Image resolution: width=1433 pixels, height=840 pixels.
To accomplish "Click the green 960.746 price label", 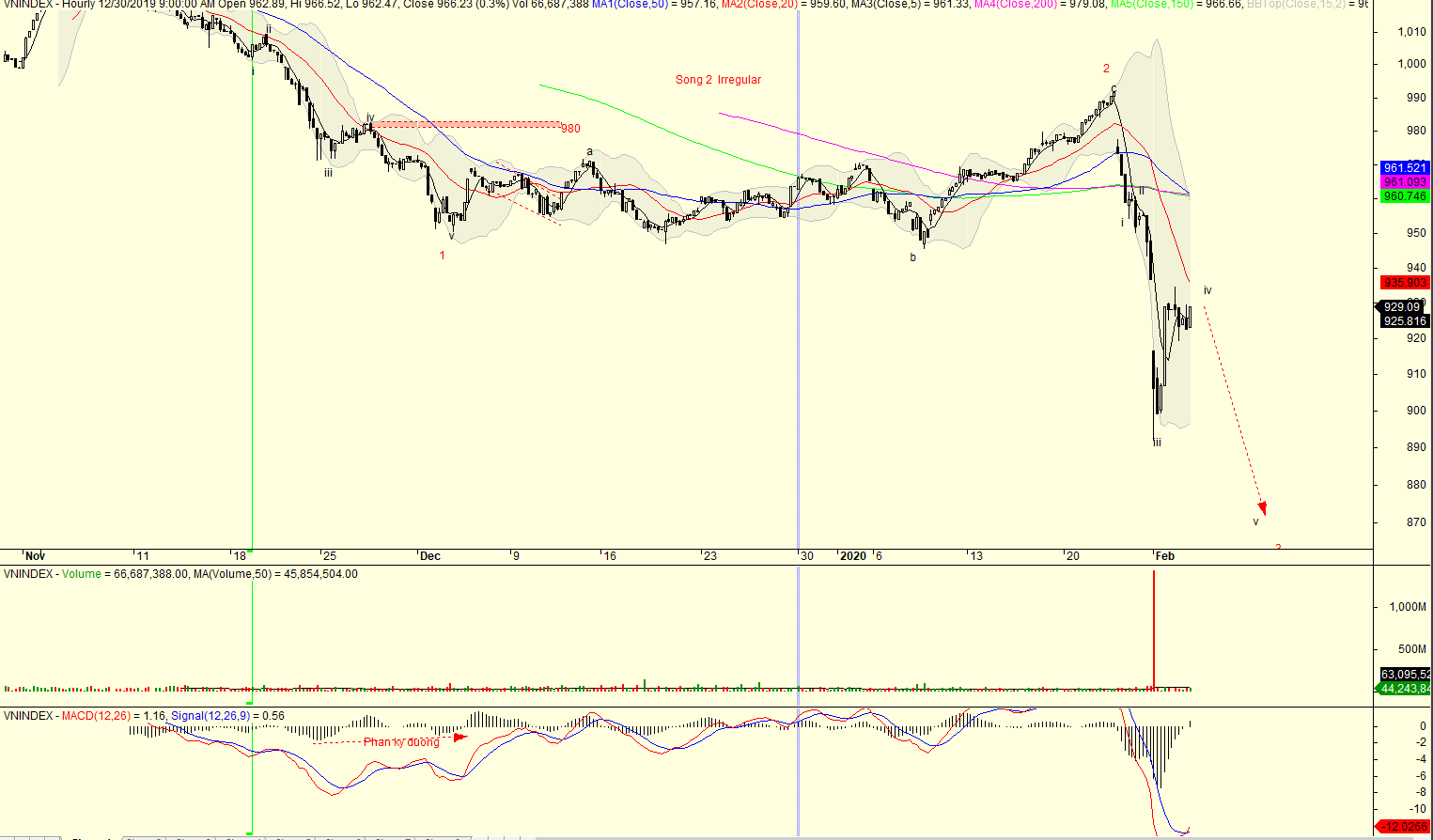I will 1404,196.
